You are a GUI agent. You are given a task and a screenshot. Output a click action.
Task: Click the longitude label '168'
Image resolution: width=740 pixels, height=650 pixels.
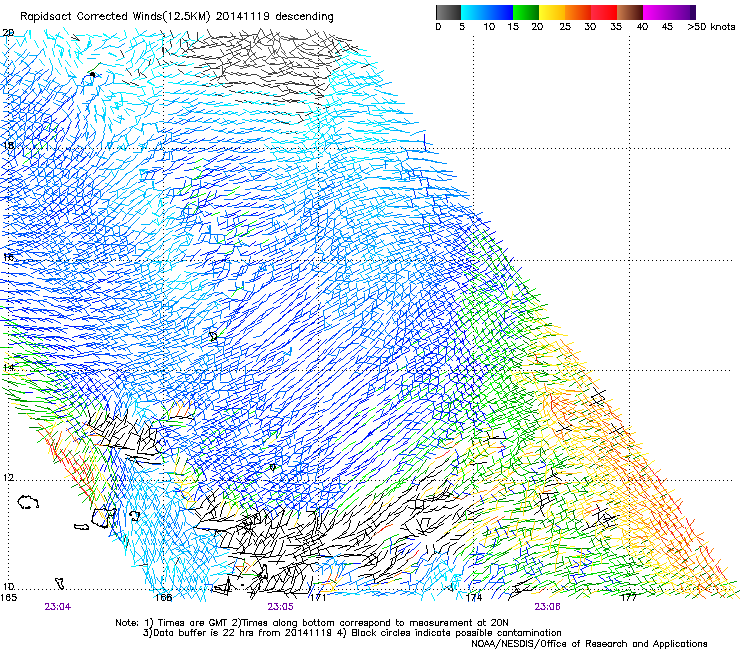(x=163, y=598)
